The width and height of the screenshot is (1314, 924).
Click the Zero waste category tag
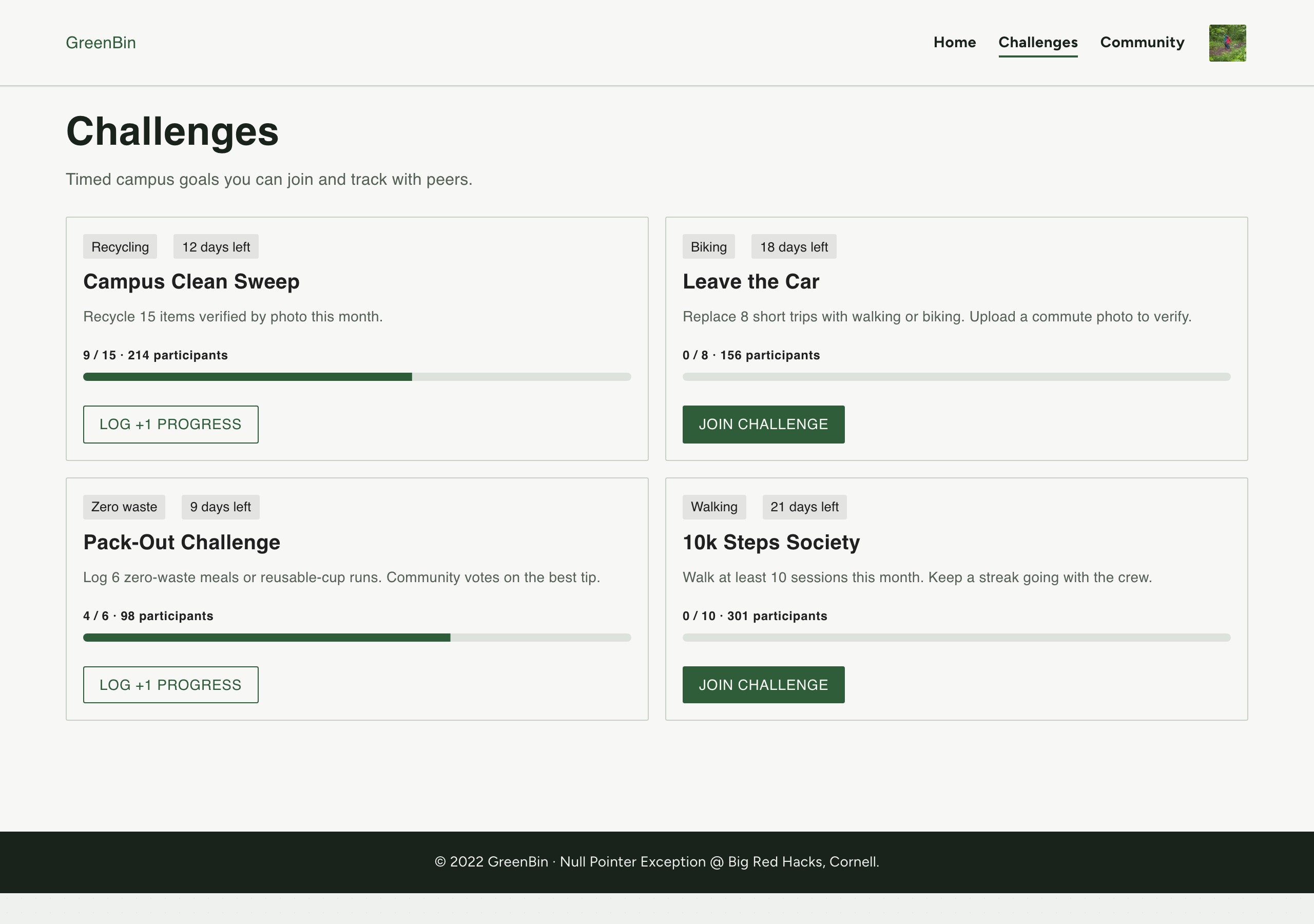(x=124, y=507)
